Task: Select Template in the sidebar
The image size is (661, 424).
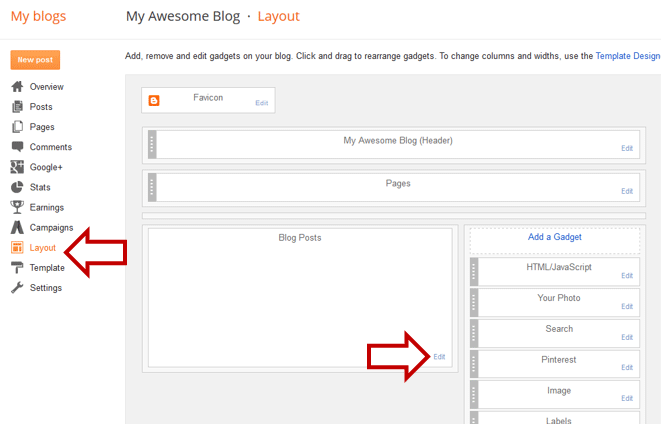Action: tap(47, 268)
